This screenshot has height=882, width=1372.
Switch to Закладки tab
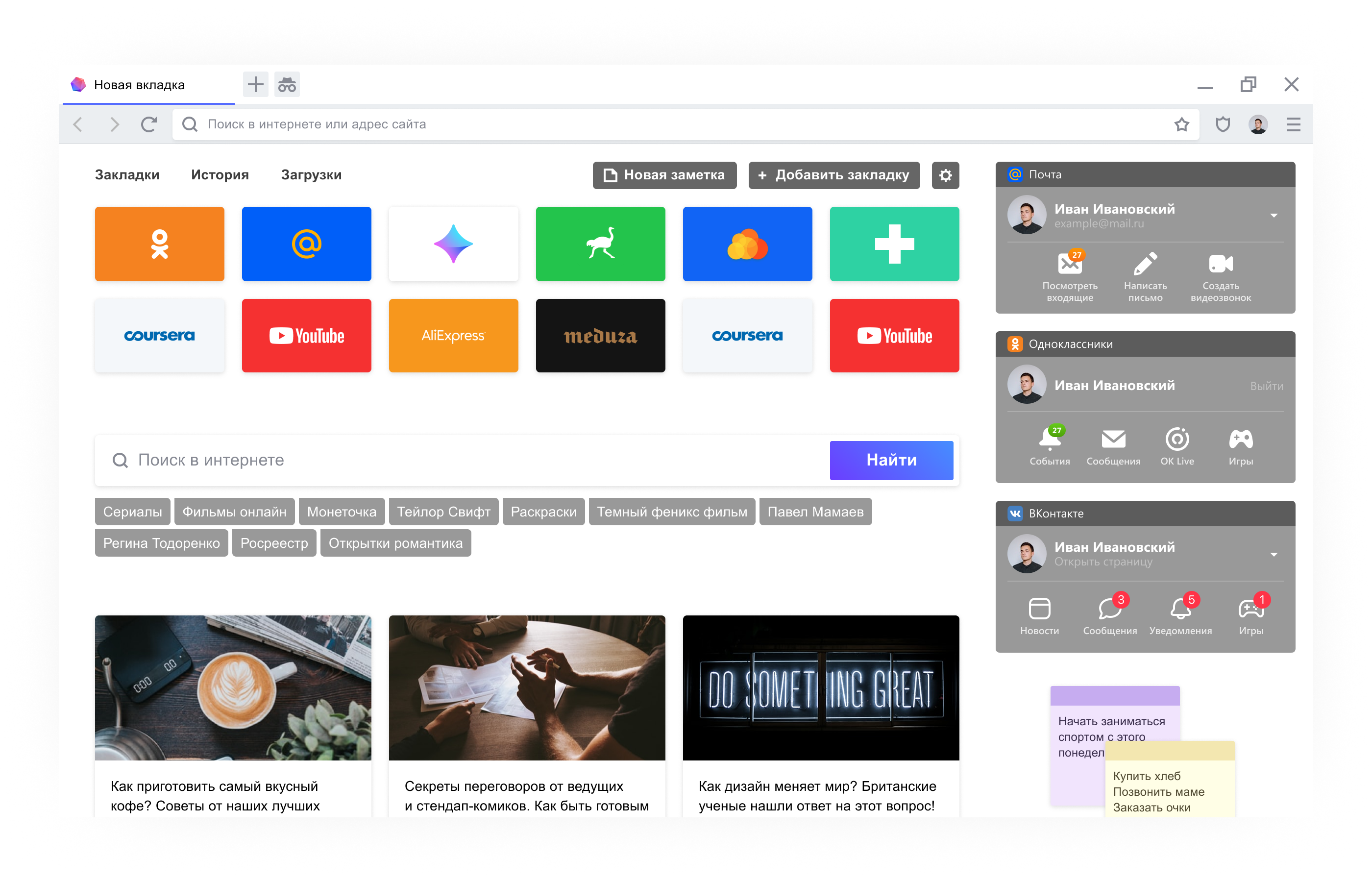click(x=127, y=175)
